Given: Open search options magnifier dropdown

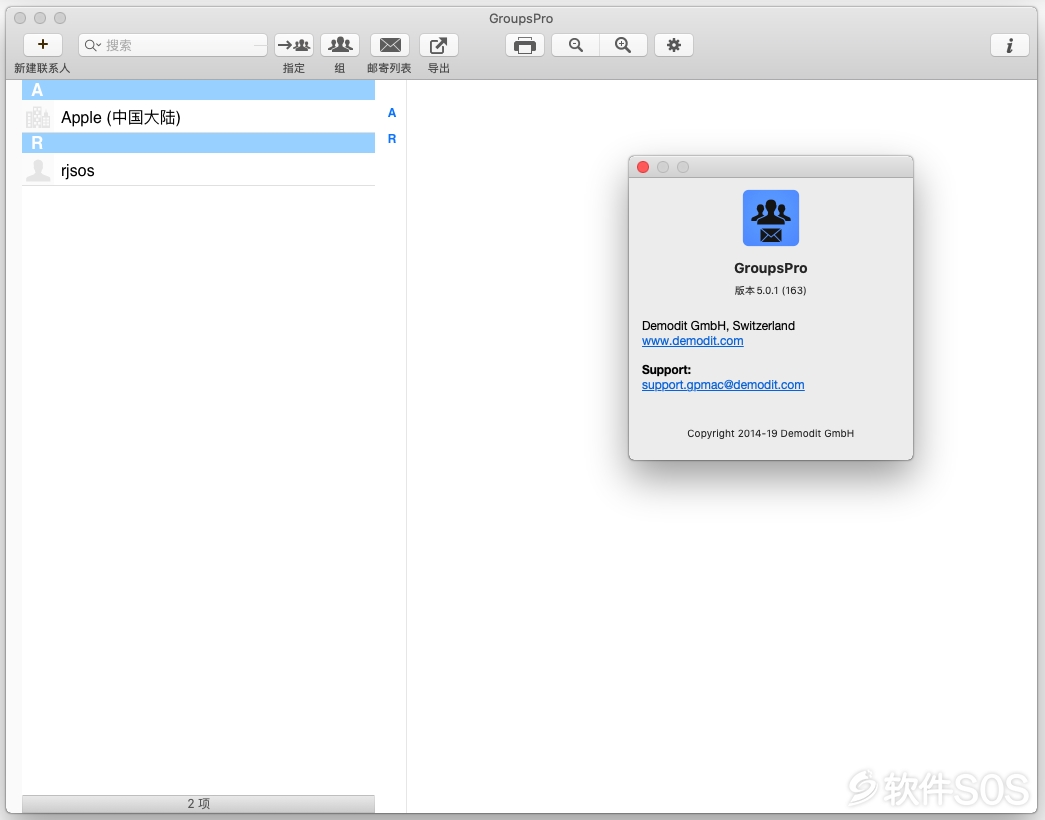Looking at the screenshot, I should click(x=92, y=45).
